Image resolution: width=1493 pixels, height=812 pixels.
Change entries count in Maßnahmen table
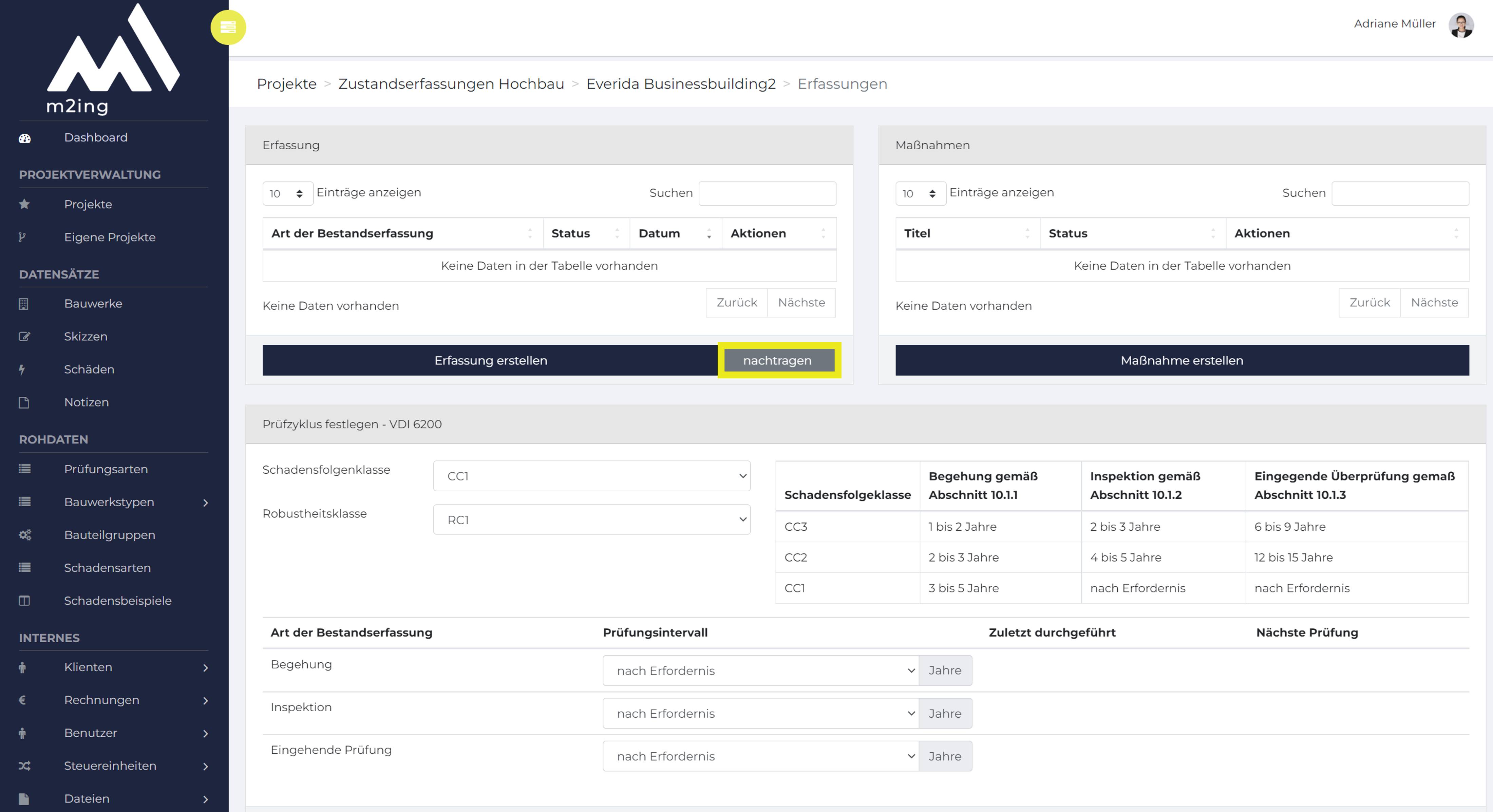tap(920, 193)
